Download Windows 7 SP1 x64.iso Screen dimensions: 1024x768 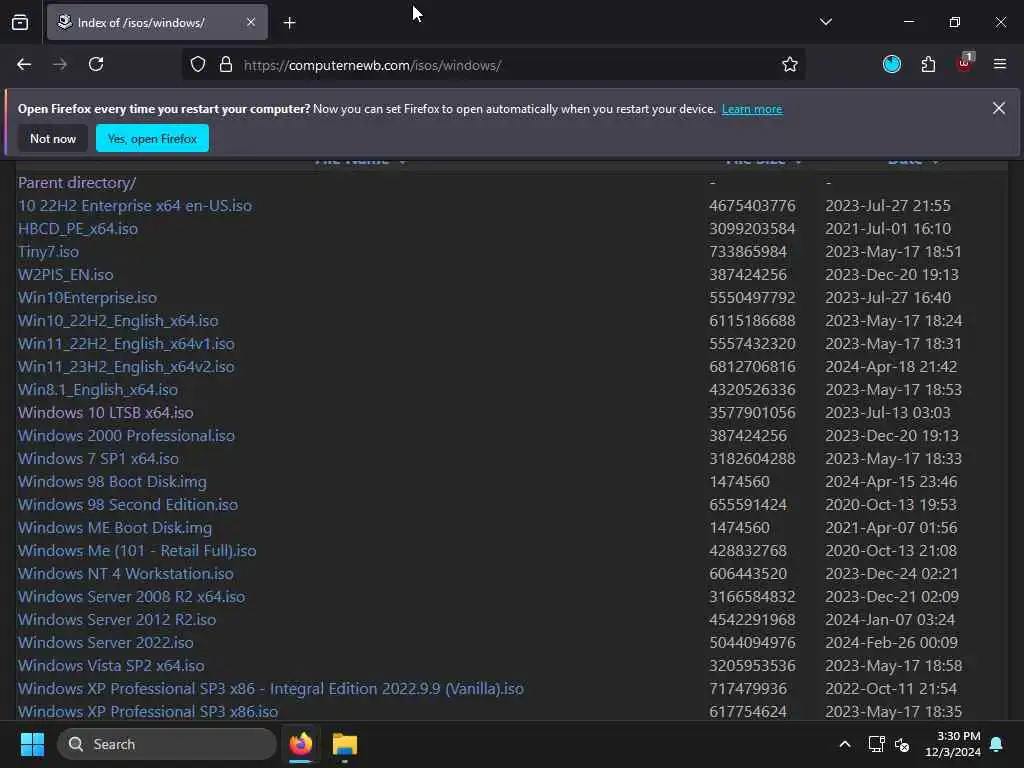point(99,458)
